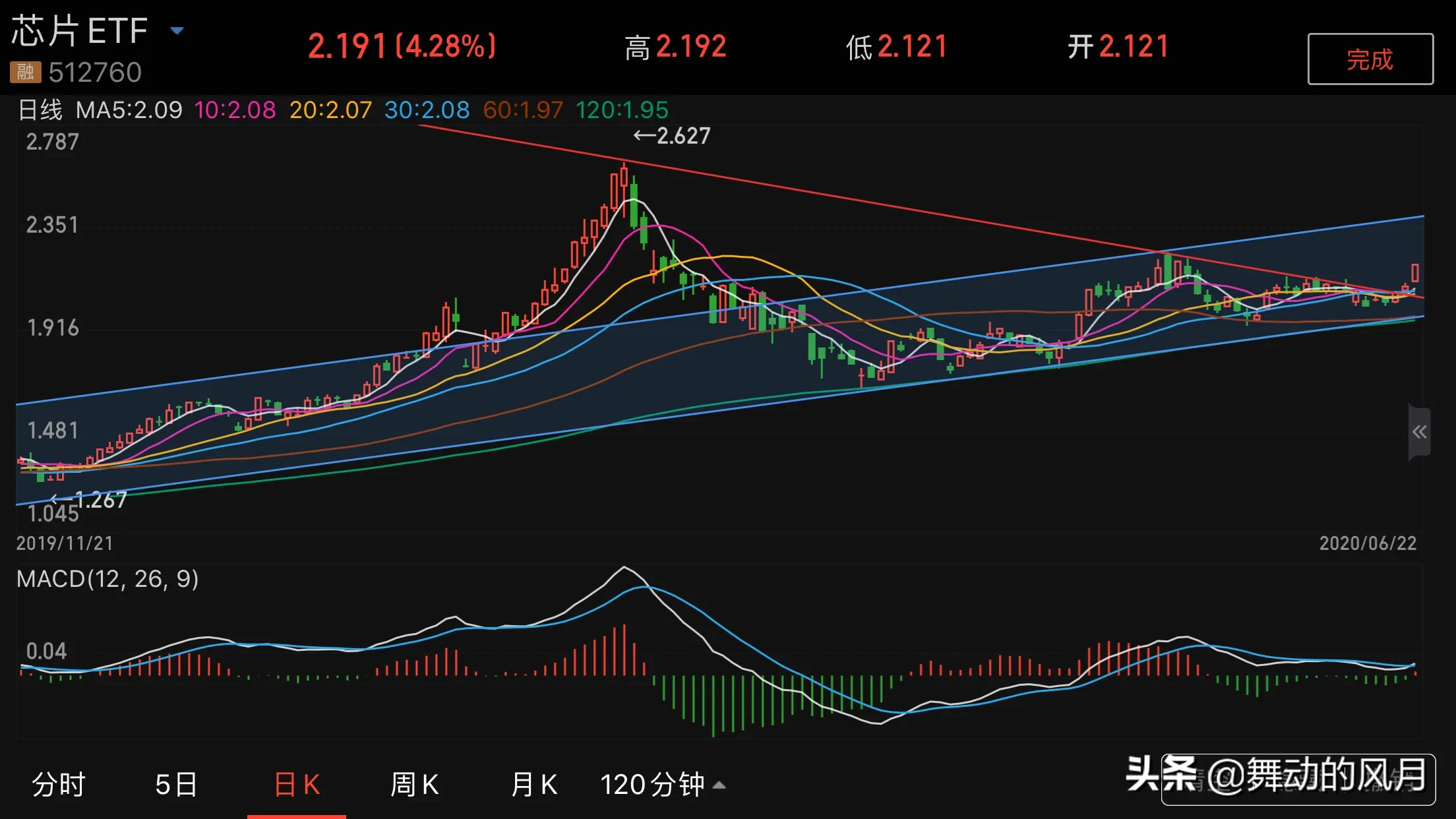Viewport: 1456px width, 819px height.
Task: Tap the pink MA10:2.08 indicator label
Action: [235, 109]
